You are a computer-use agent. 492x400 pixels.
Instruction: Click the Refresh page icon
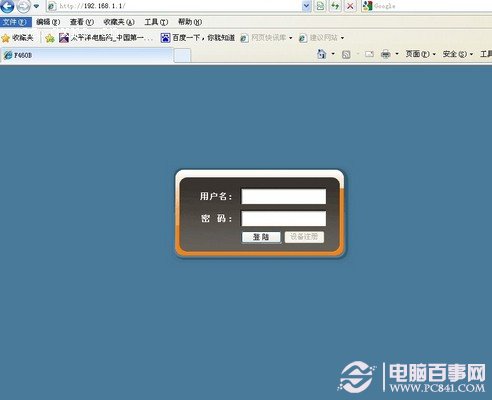[x=335, y=6]
